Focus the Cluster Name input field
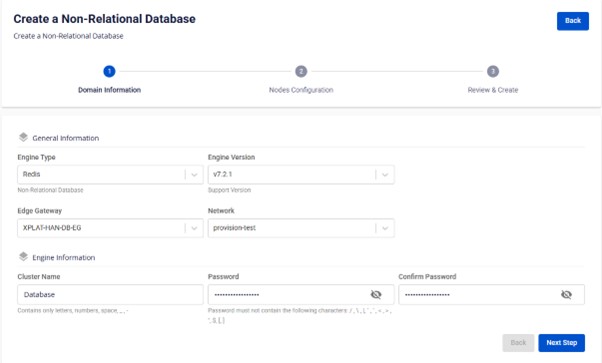The height and width of the screenshot is (363, 602). 110,295
